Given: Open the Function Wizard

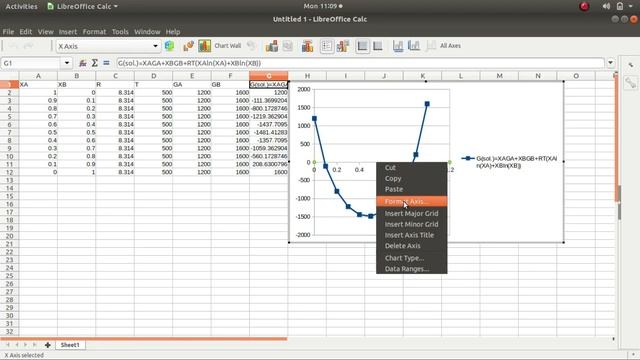Looking at the screenshot, I should click(x=82, y=63).
